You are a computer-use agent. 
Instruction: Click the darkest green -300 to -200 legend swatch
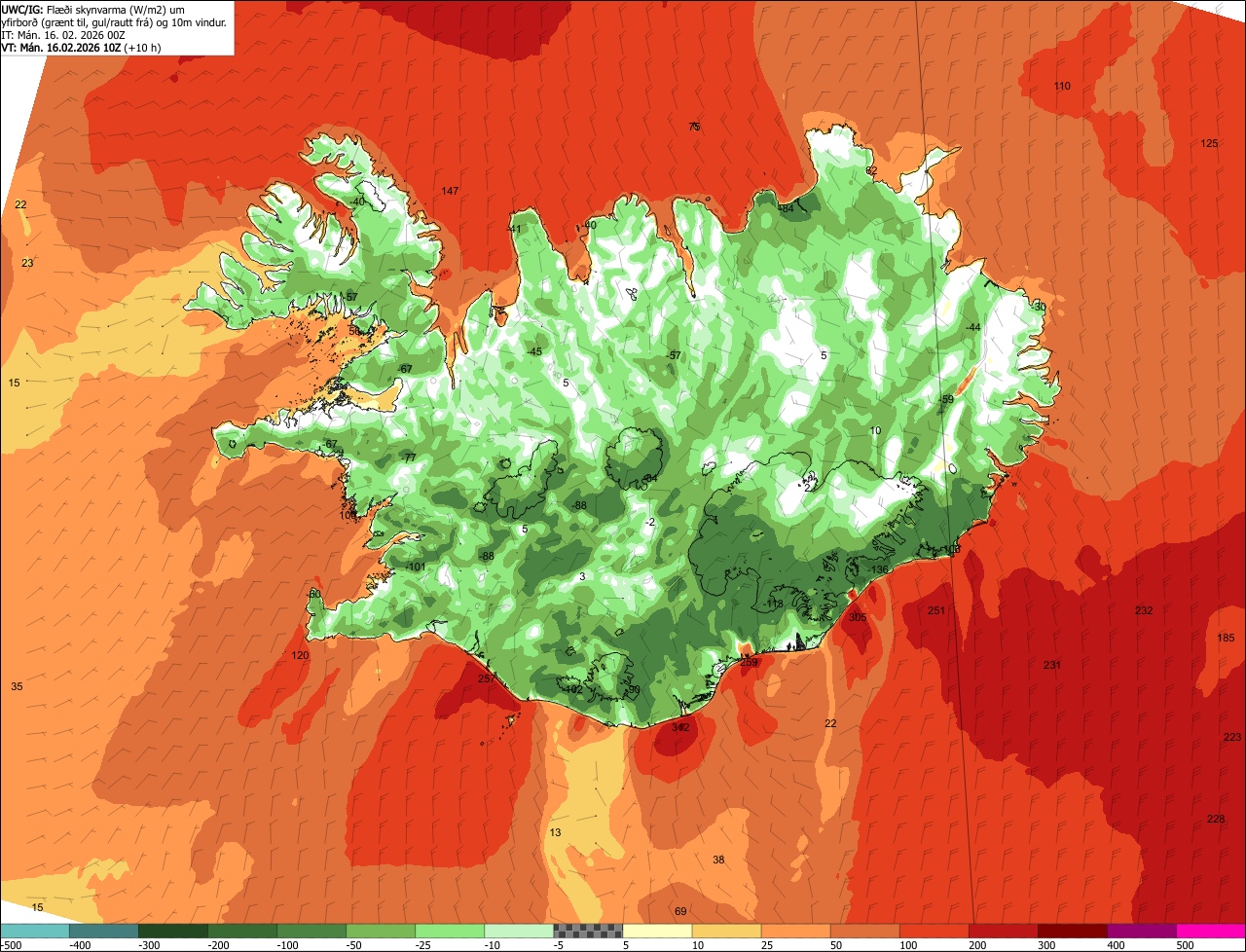(173, 930)
